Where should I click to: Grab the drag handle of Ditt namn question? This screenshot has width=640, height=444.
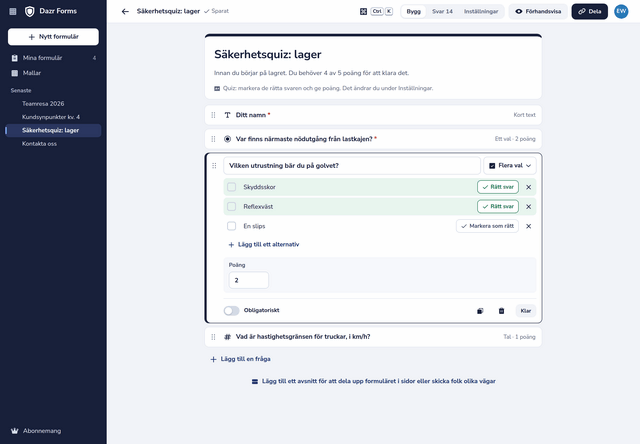point(213,115)
